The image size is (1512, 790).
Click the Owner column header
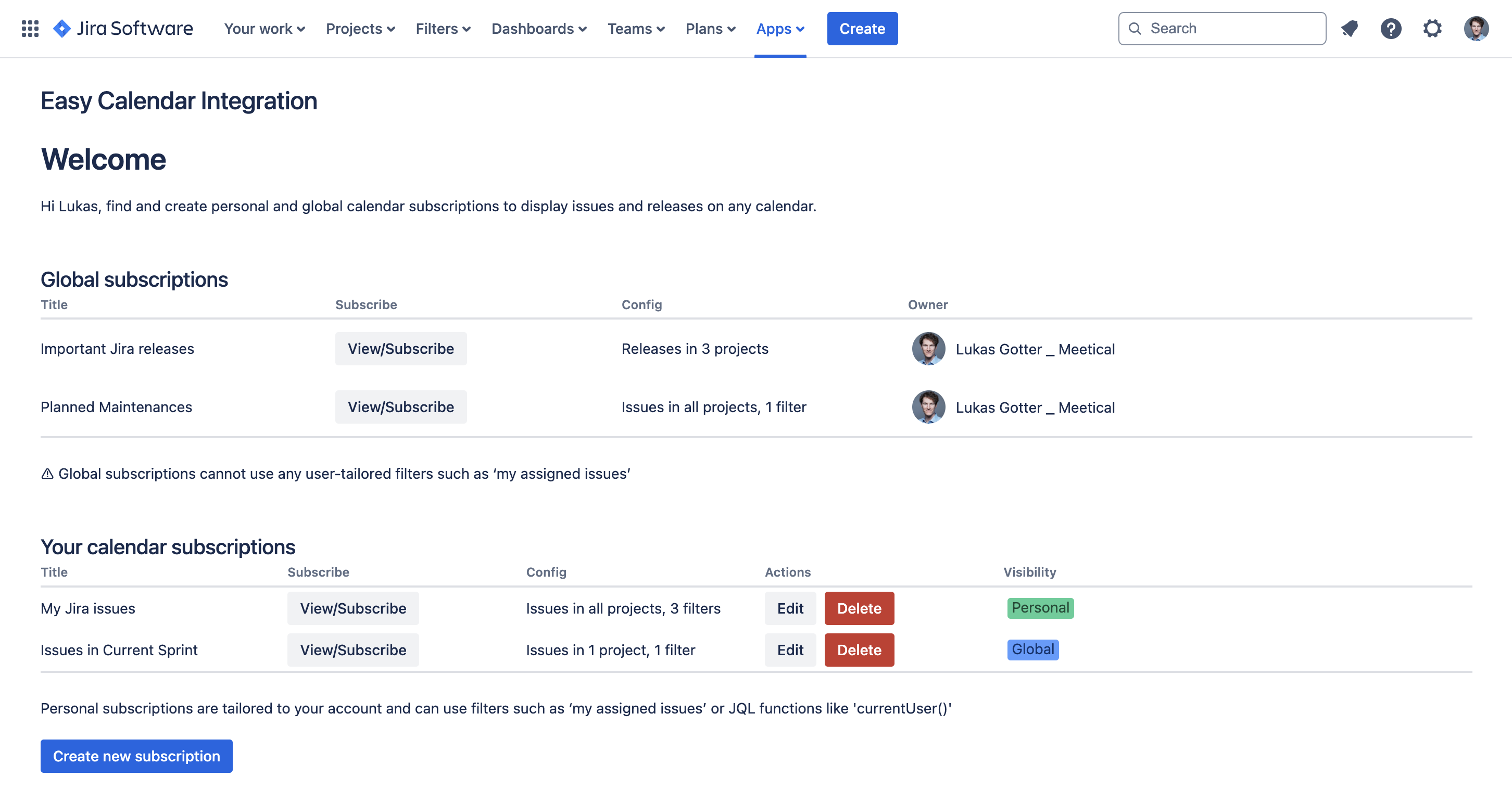(x=928, y=304)
